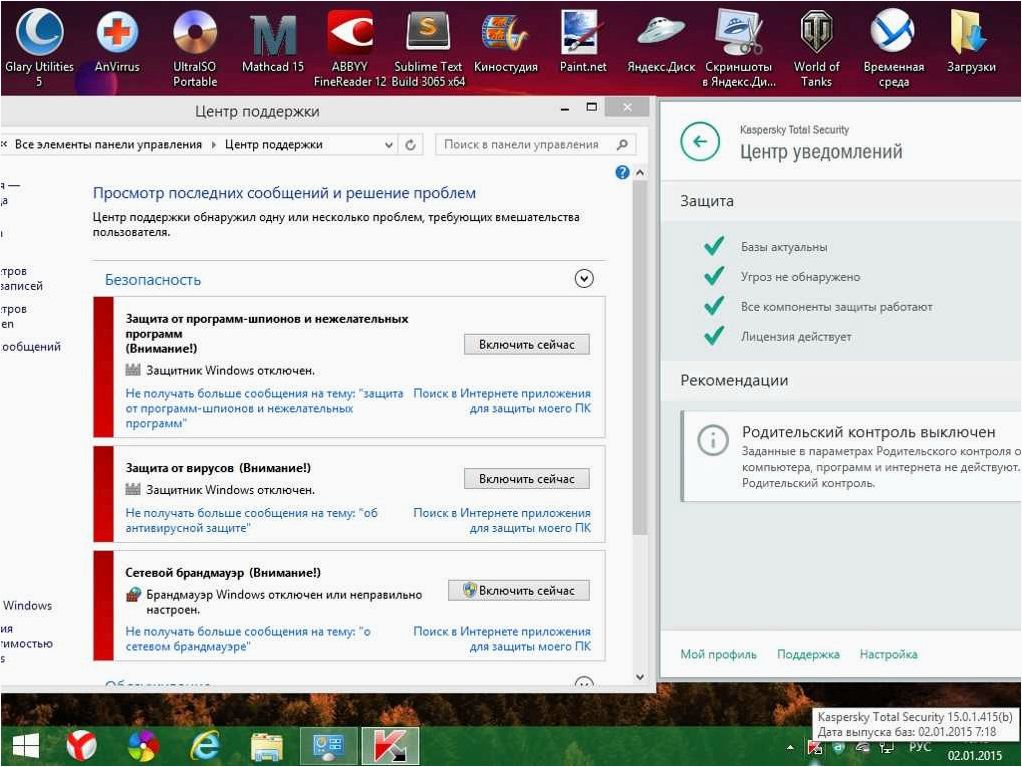This screenshot has height=767, width=1022.
Task: Select Базы актуальны status line
Action: pos(783,247)
